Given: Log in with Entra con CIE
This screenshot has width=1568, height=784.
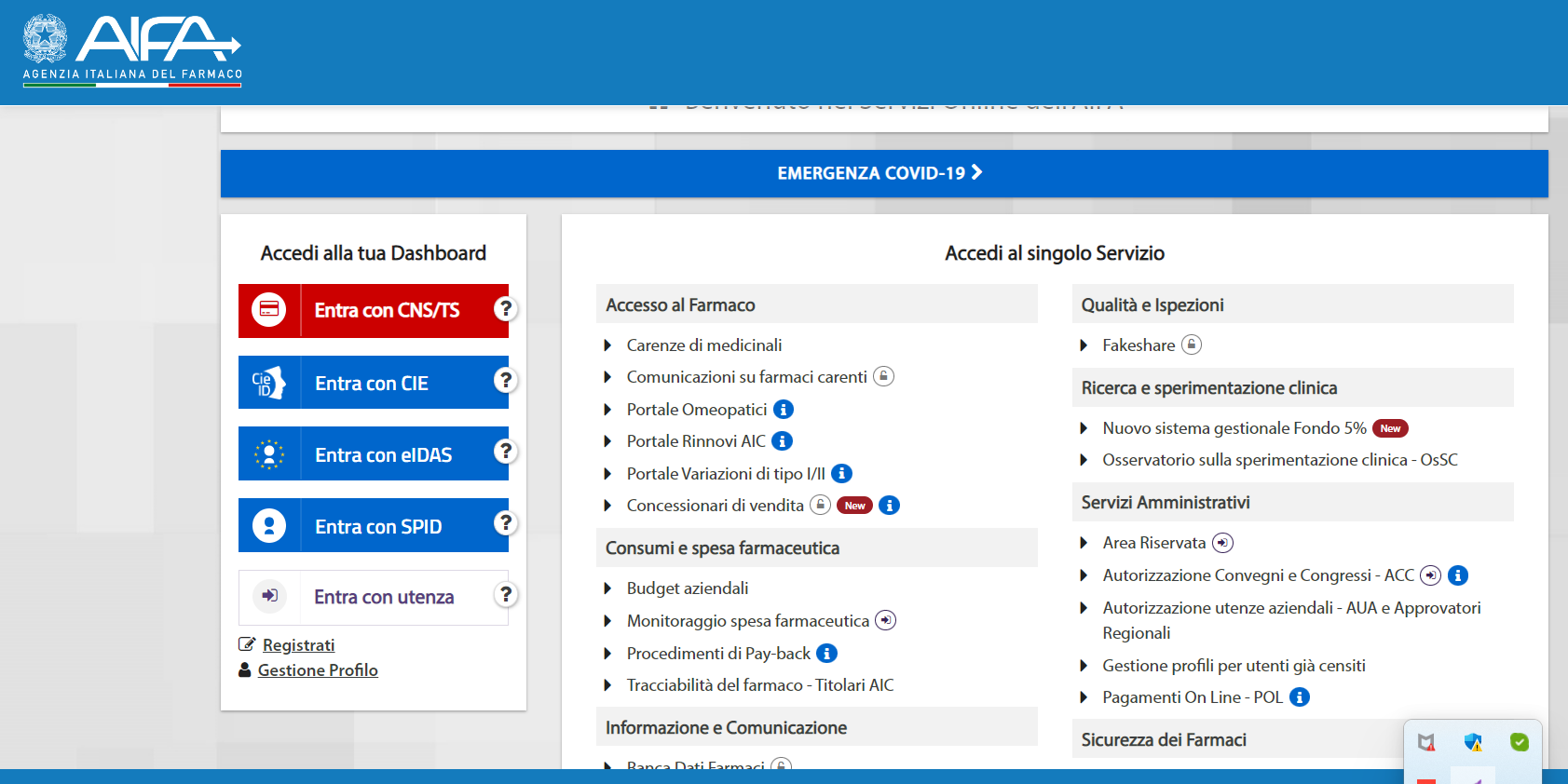Looking at the screenshot, I should tap(374, 383).
